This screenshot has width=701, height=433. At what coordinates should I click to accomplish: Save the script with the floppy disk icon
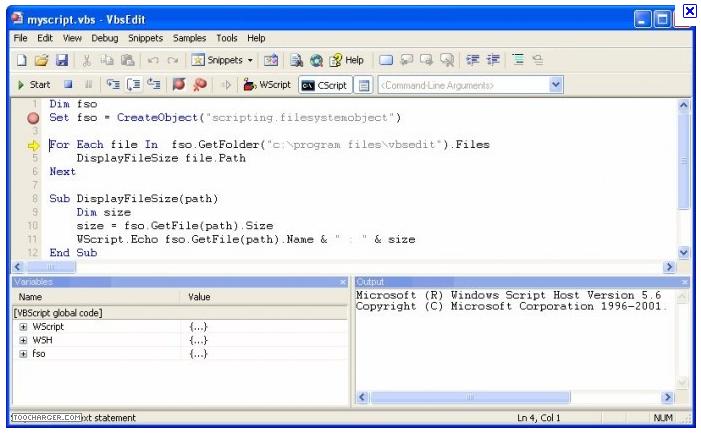(61, 61)
